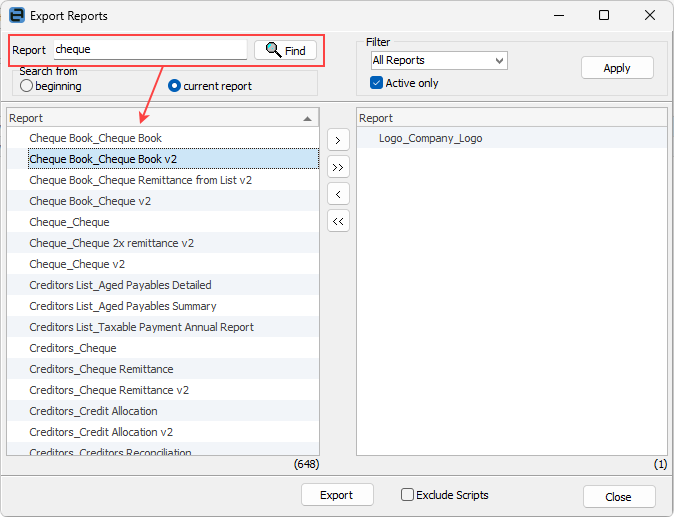Image resolution: width=674 pixels, height=517 pixels.
Task: Click the Export button
Action: tap(337, 495)
